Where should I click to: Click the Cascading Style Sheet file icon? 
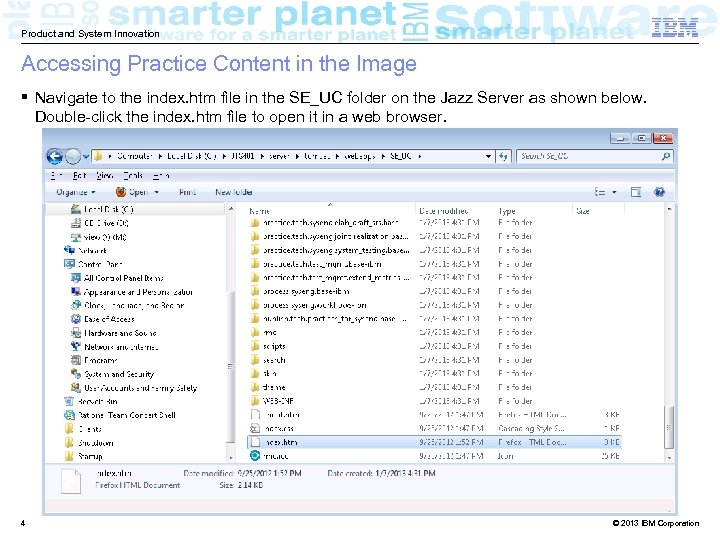(x=255, y=428)
